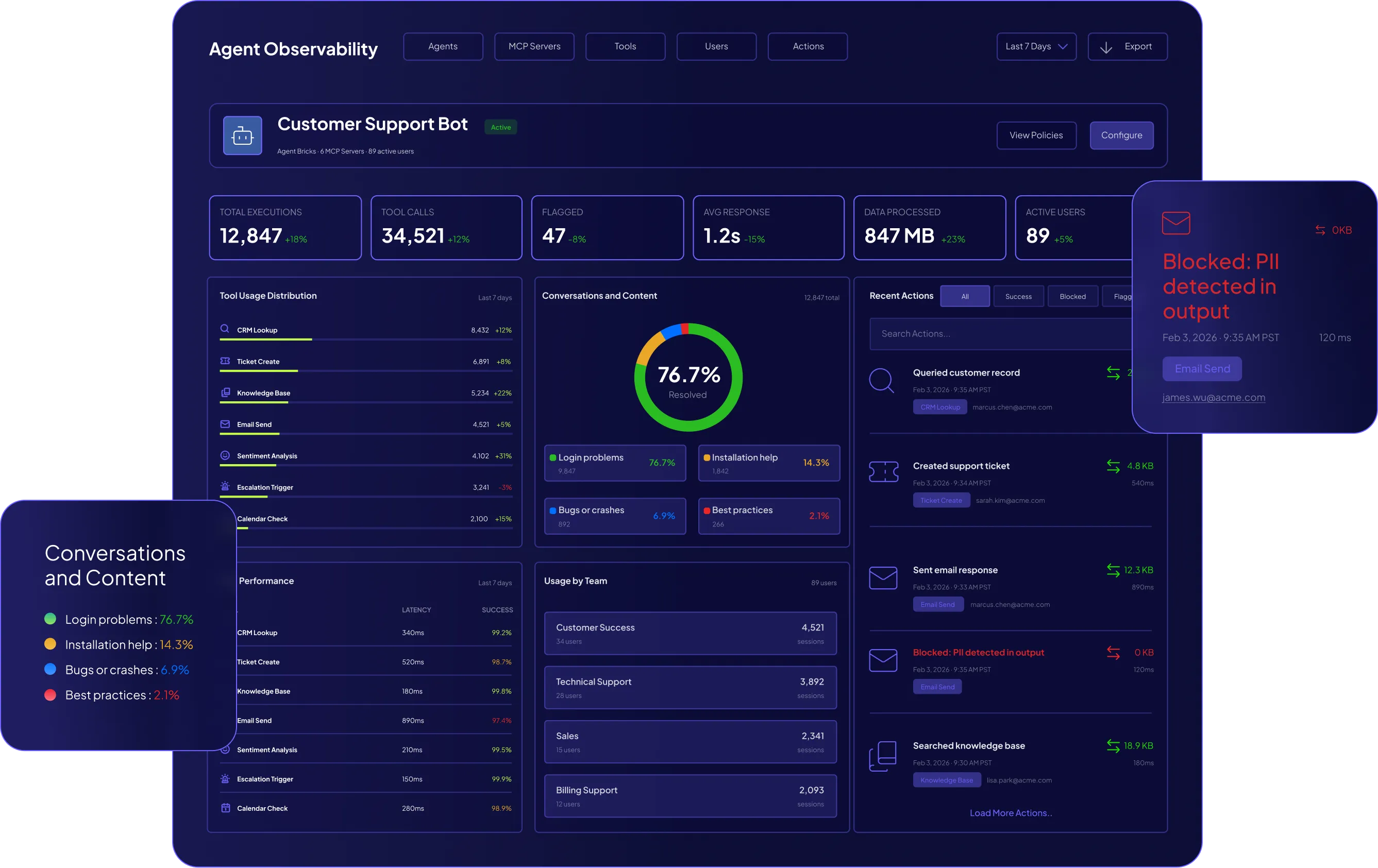Click the magnifier icon for CRM Lookup tool
Screen dimensions: 1378x868
click(225, 329)
